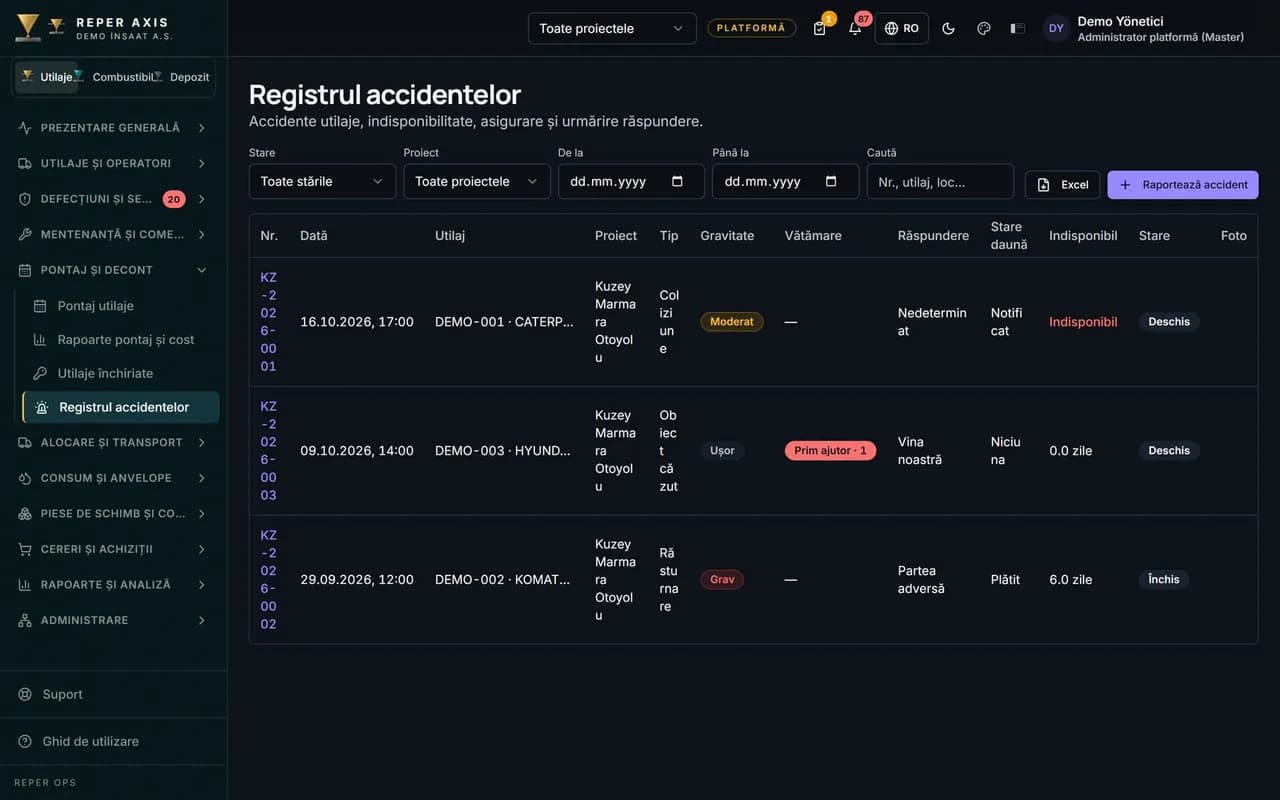The width and height of the screenshot is (1280, 800).
Task: Expand Mentenanță menu section
Action: pyautogui.click(x=113, y=234)
